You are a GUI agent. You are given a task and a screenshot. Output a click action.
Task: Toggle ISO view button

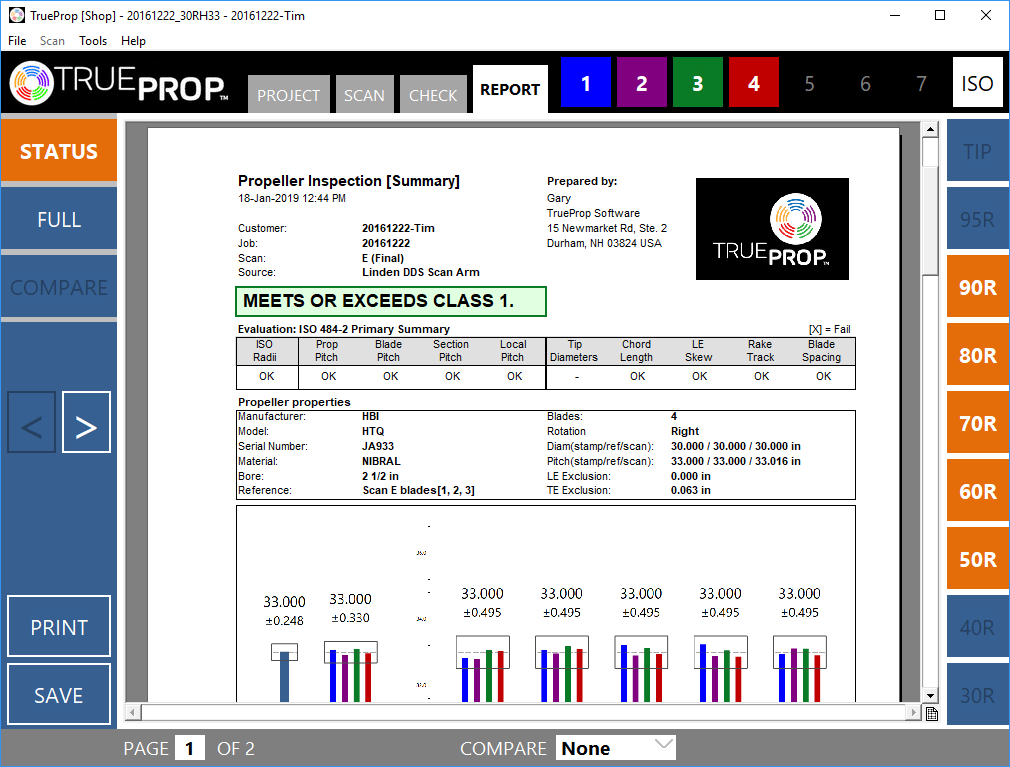click(x=977, y=84)
